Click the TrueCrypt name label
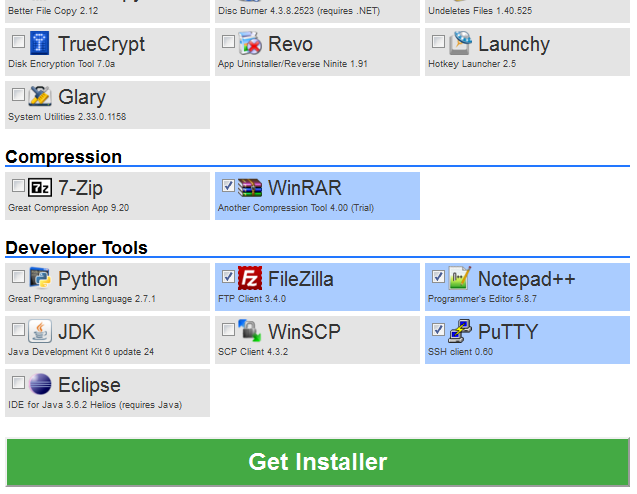 [102, 45]
